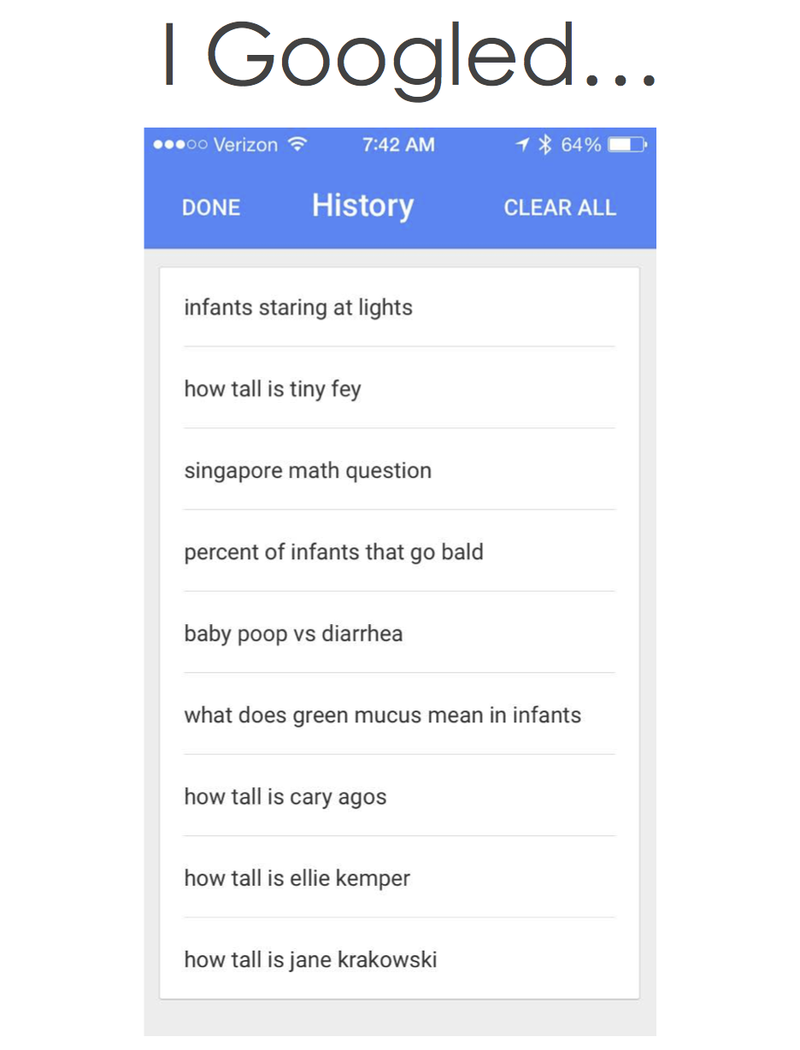
Task: Open the "singapore math question" history entry
Action: coord(308,471)
